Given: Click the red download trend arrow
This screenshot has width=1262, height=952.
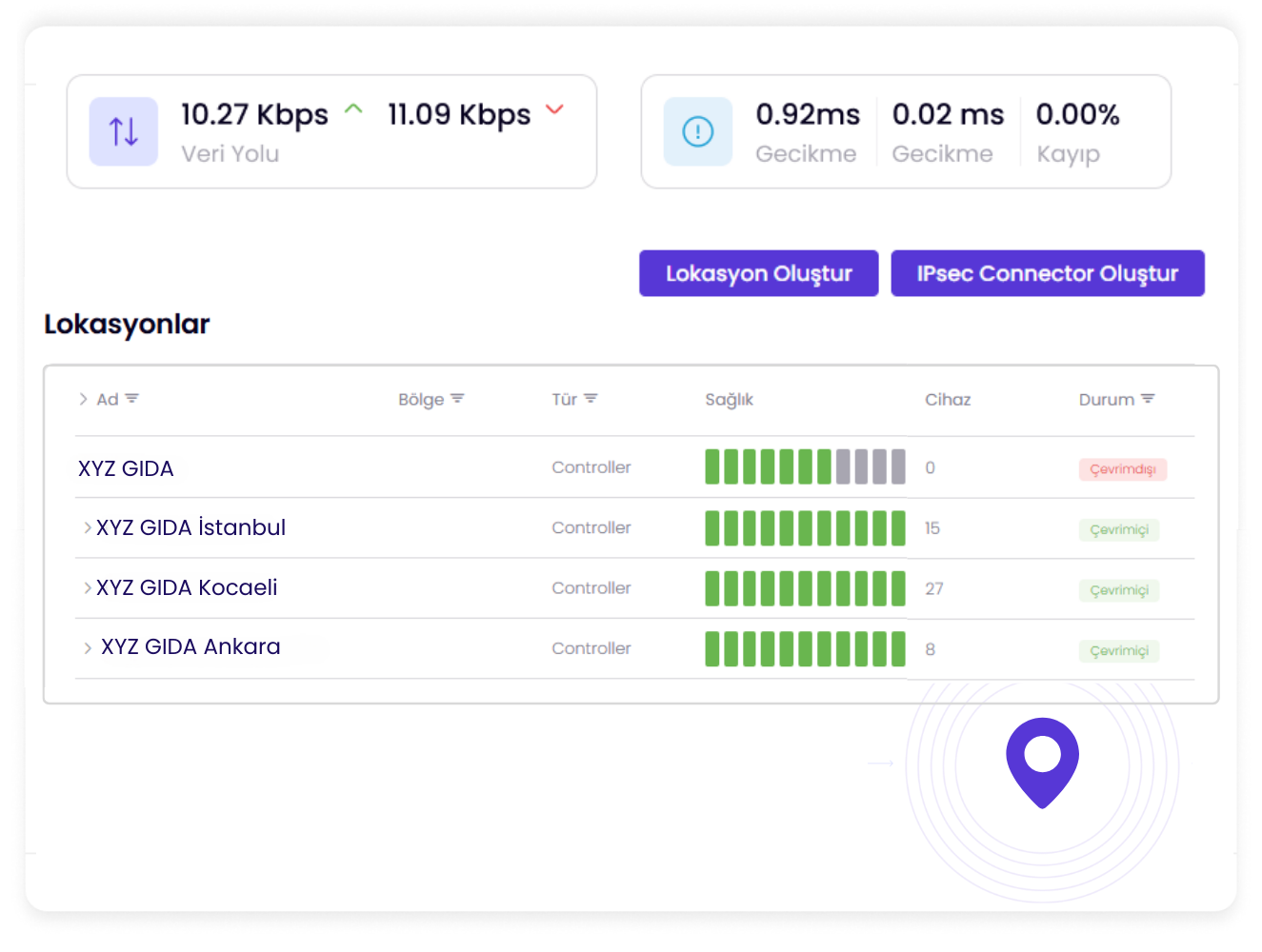Looking at the screenshot, I should pos(554,109).
